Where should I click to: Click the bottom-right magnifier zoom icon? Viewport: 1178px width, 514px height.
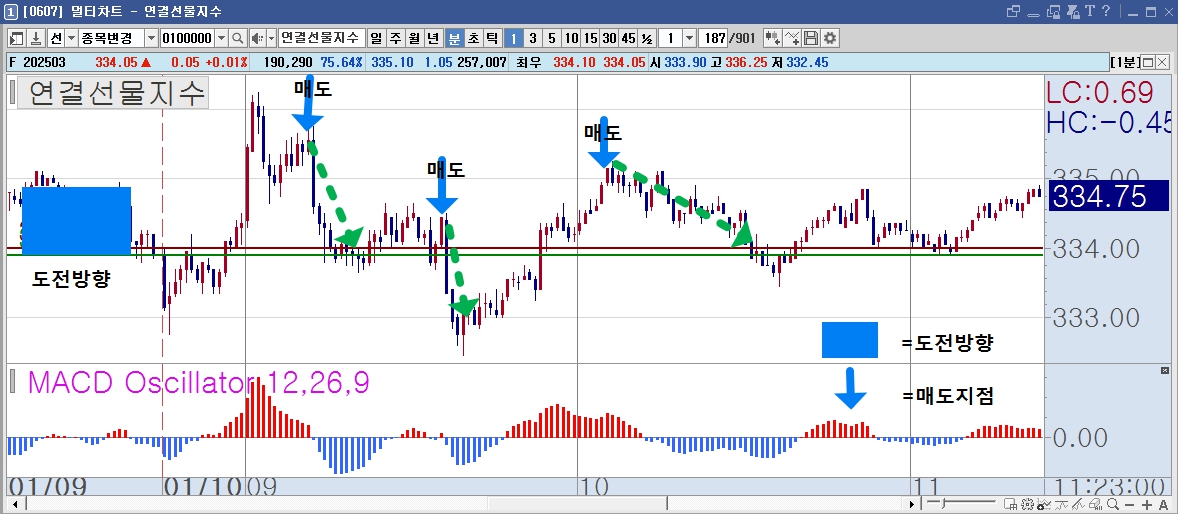click(1113, 504)
